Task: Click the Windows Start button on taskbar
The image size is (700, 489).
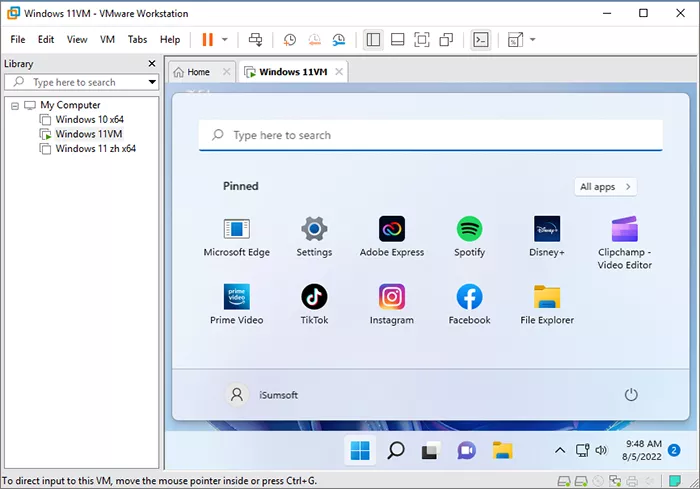Action: [x=360, y=451]
